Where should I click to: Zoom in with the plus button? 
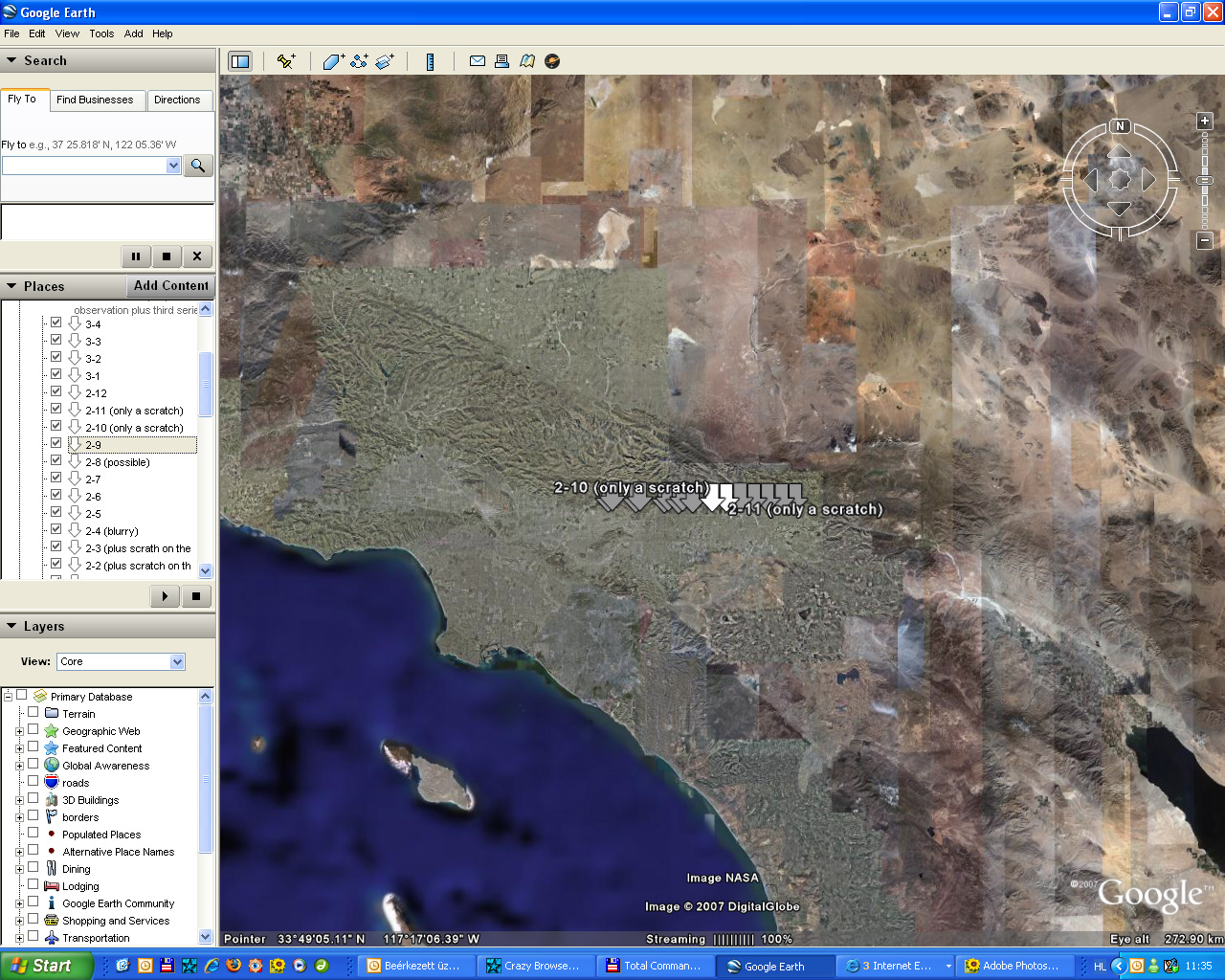(x=1205, y=122)
